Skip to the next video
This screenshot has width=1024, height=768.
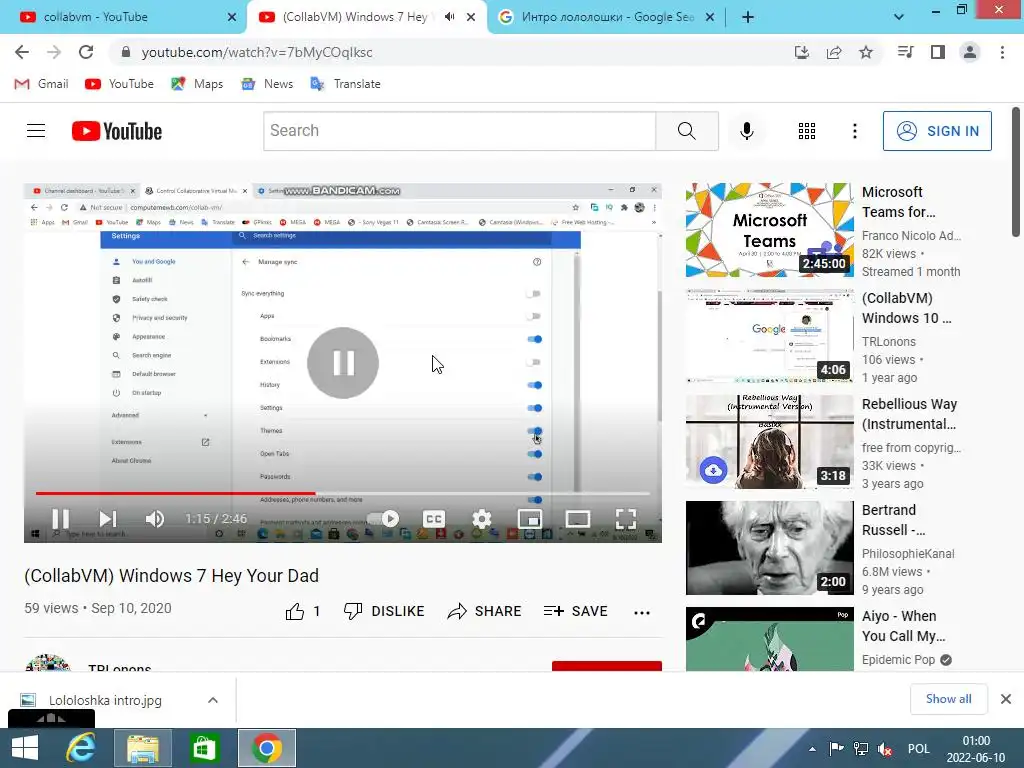click(108, 519)
